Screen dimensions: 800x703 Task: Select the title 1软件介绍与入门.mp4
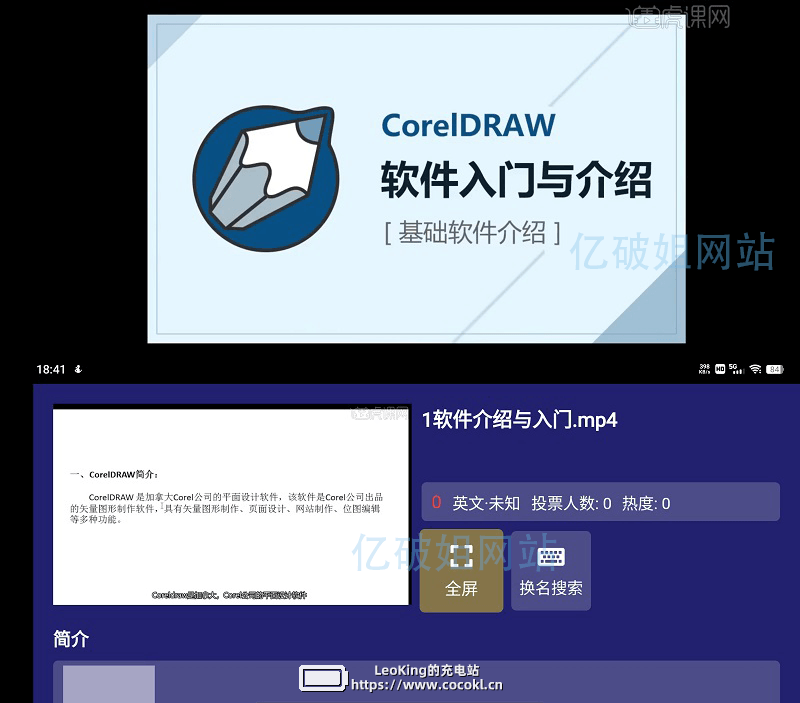pyautogui.click(x=519, y=420)
